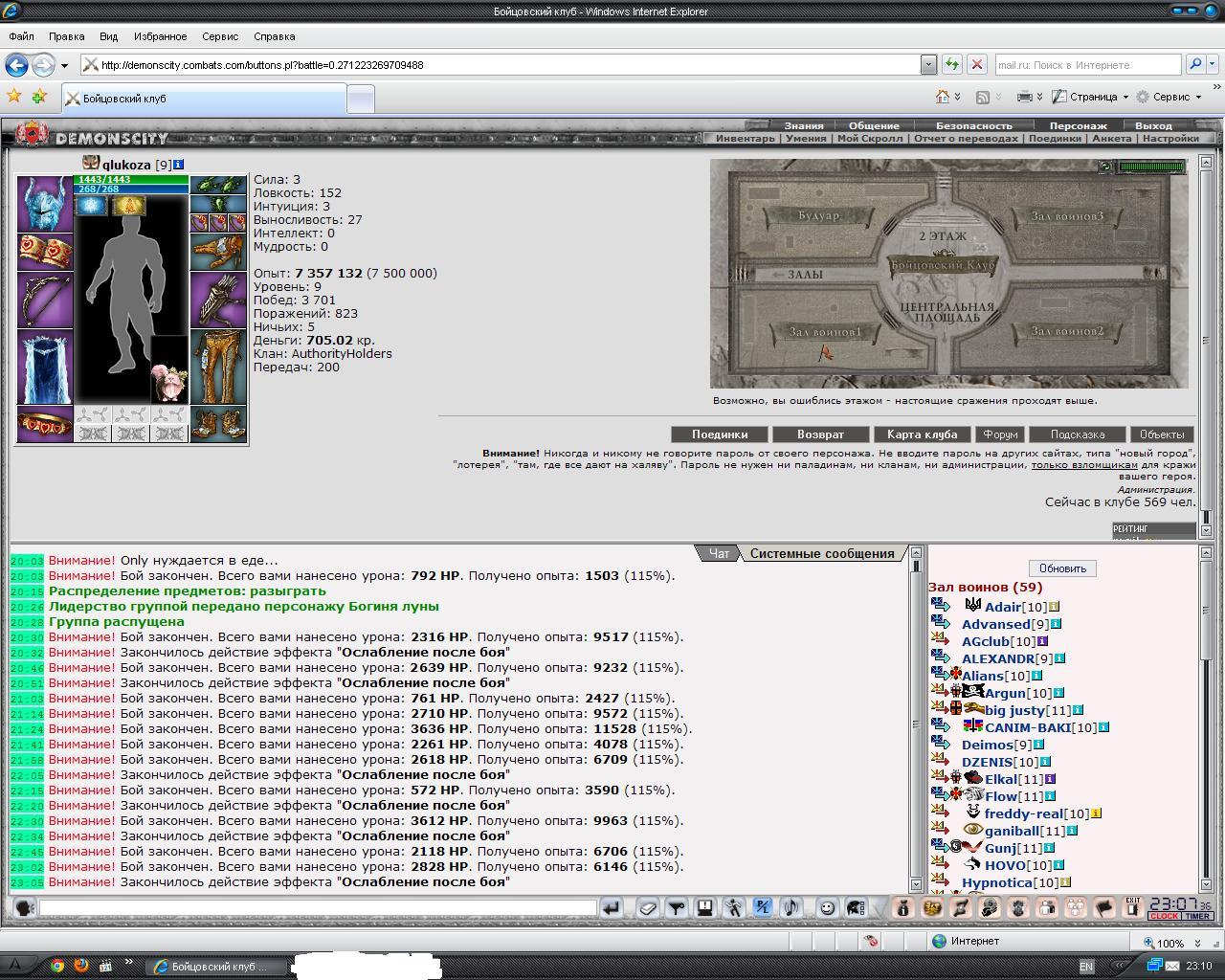Open the address bar dropdown
The height and width of the screenshot is (980, 1225).
click(928, 64)
